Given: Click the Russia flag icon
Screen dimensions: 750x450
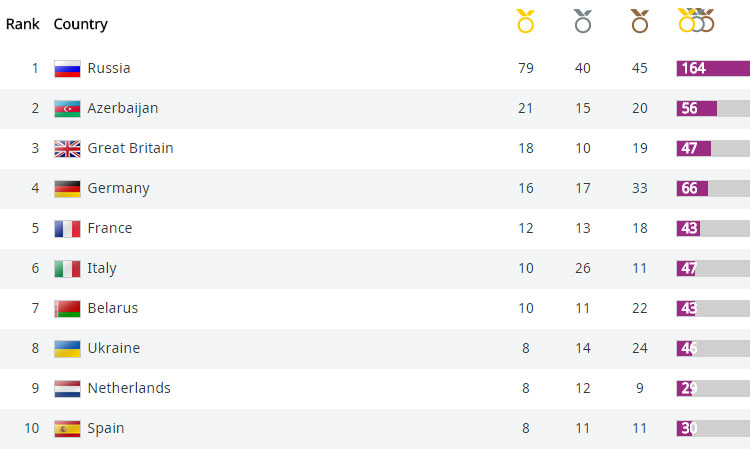Looking at the screenshot, I should pos(67,68).
